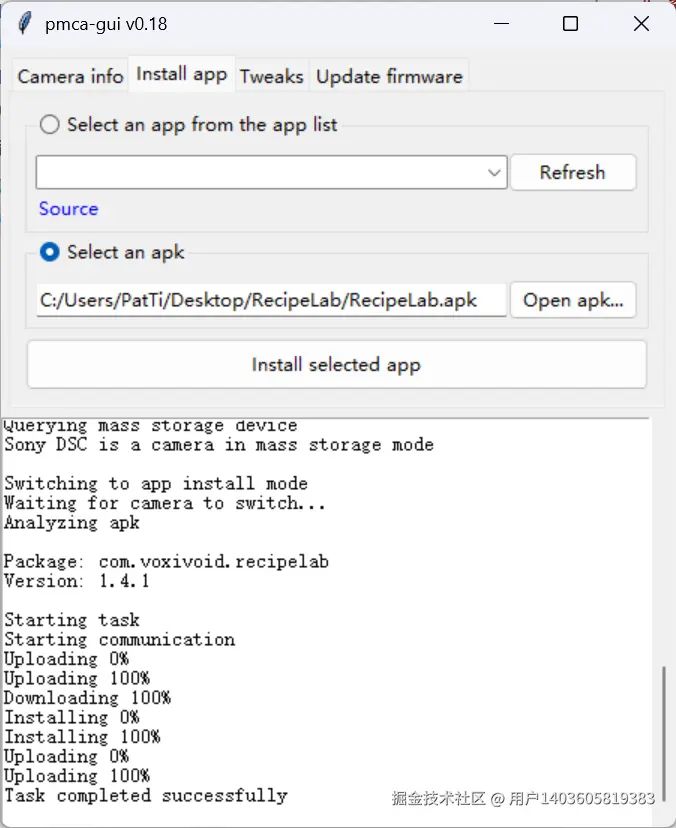Click the pmca-gui v0.18 window title
This screenshot has width=676, height=828.
tap(106, 24)
